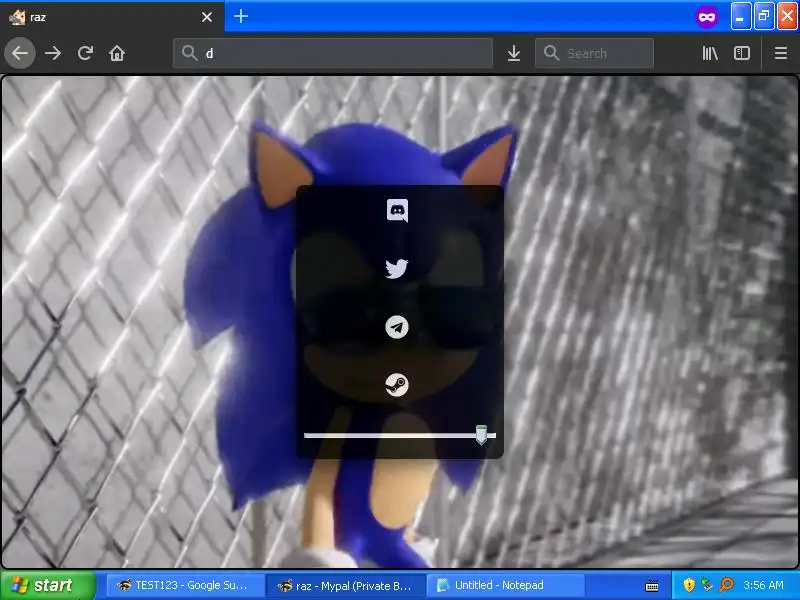Viewport: 800px width, 600px height.
Task: Click the magnifier search tray icon
Action: (726, 585)
